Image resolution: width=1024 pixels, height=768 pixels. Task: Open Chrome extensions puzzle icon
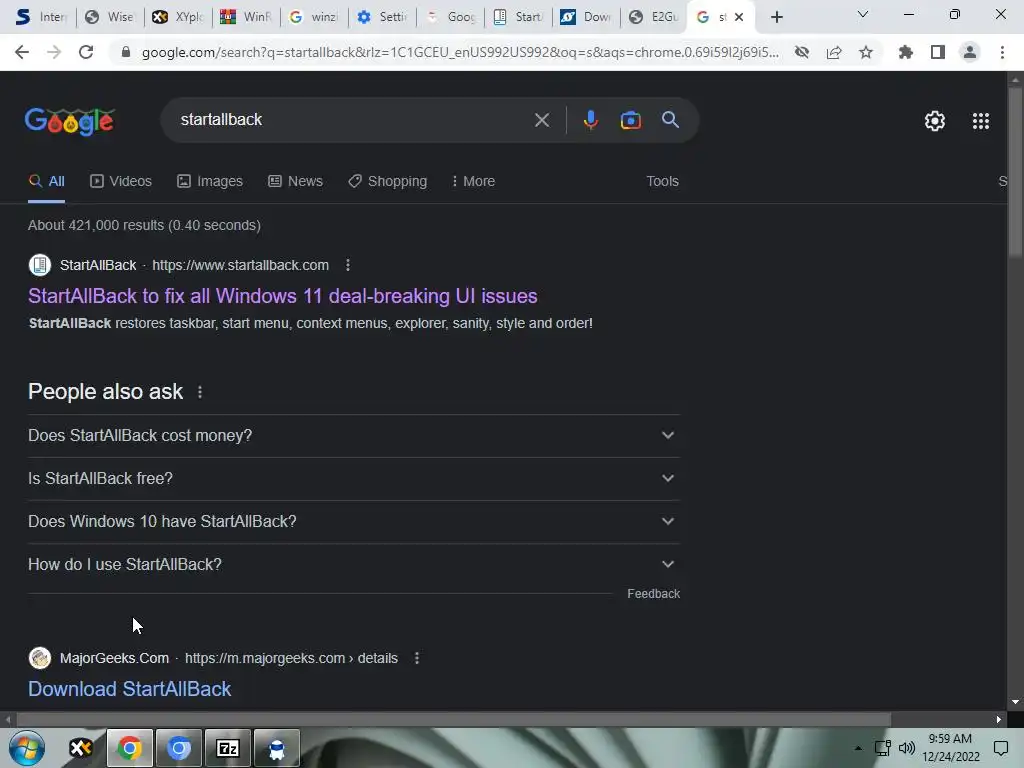click(x=905, y=52)
